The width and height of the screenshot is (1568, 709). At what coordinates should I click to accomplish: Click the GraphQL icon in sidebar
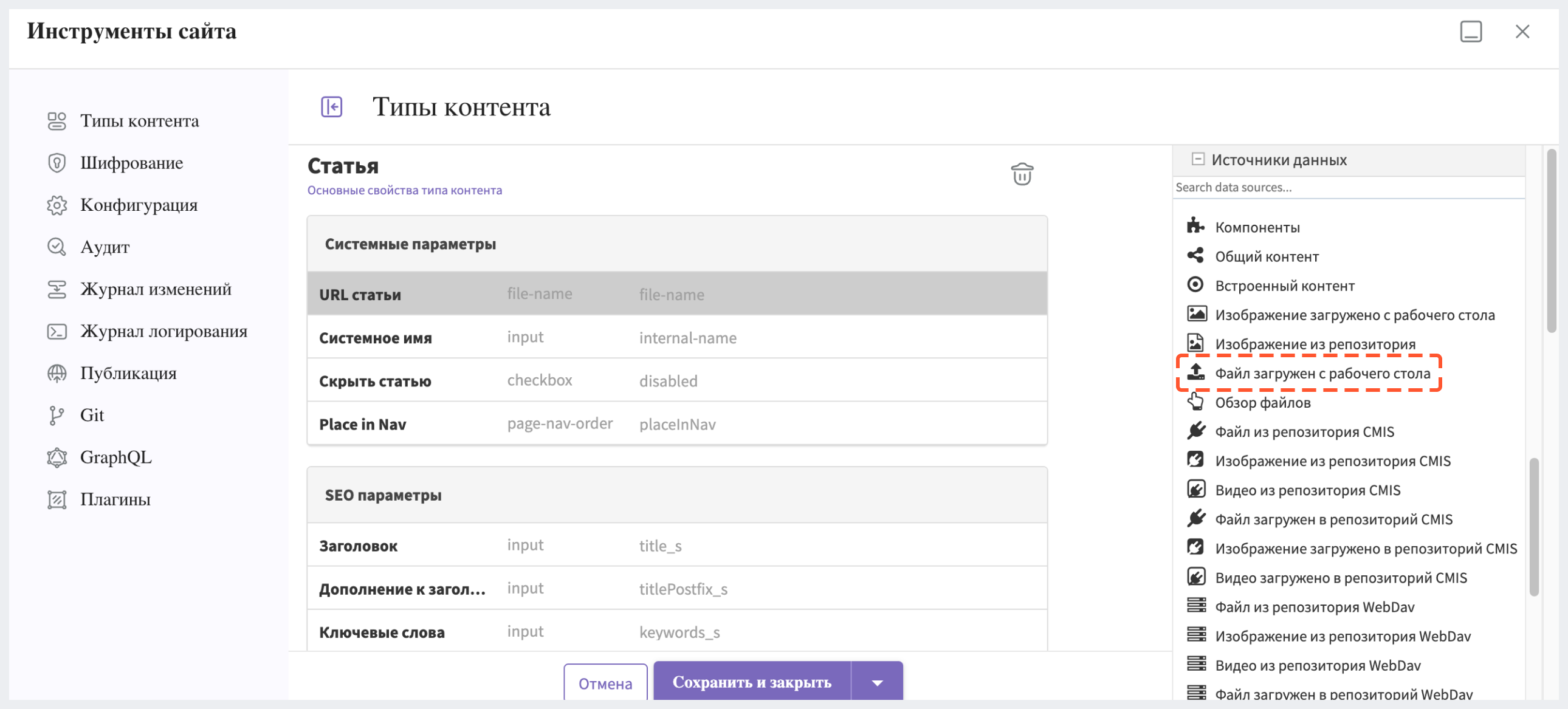(57, 457)
